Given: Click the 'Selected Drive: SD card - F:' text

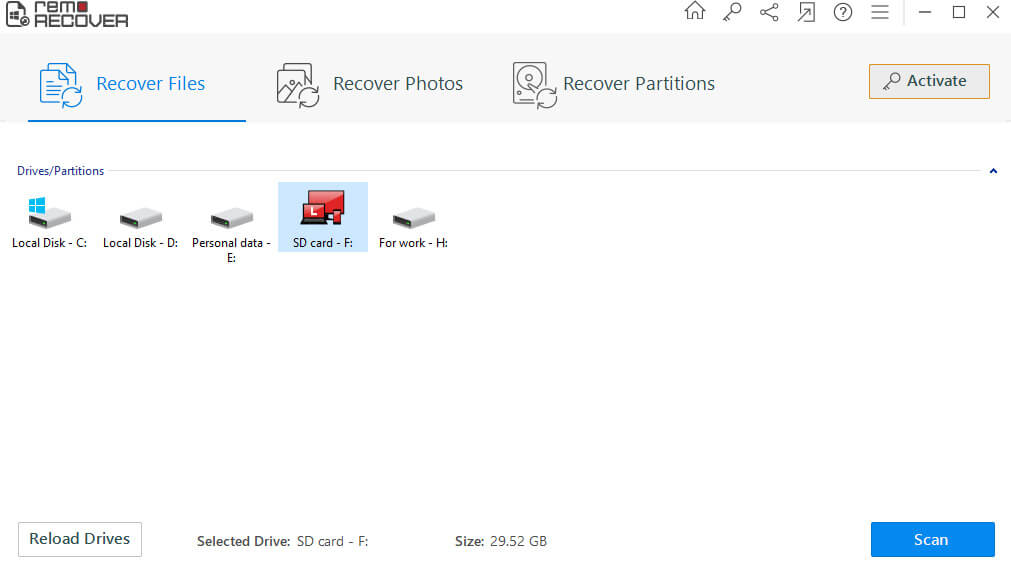Looking at the screenshot, I should [x=282, y=541].
